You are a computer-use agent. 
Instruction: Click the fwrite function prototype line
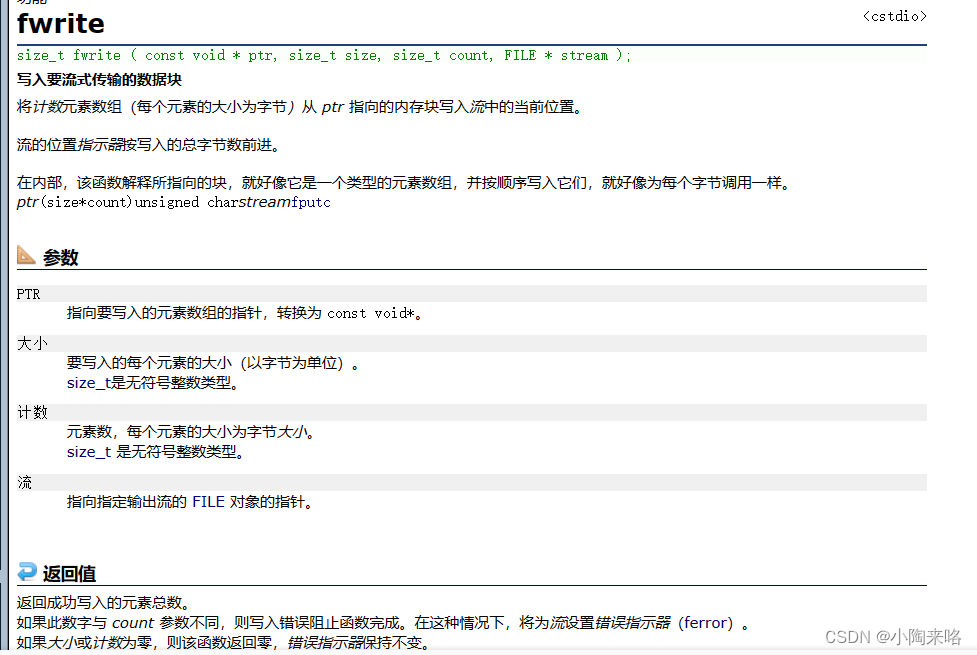coord(324,55)
